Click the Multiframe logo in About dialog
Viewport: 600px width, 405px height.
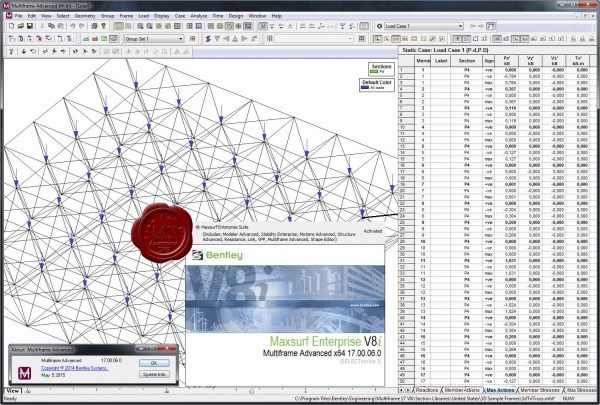25,373
